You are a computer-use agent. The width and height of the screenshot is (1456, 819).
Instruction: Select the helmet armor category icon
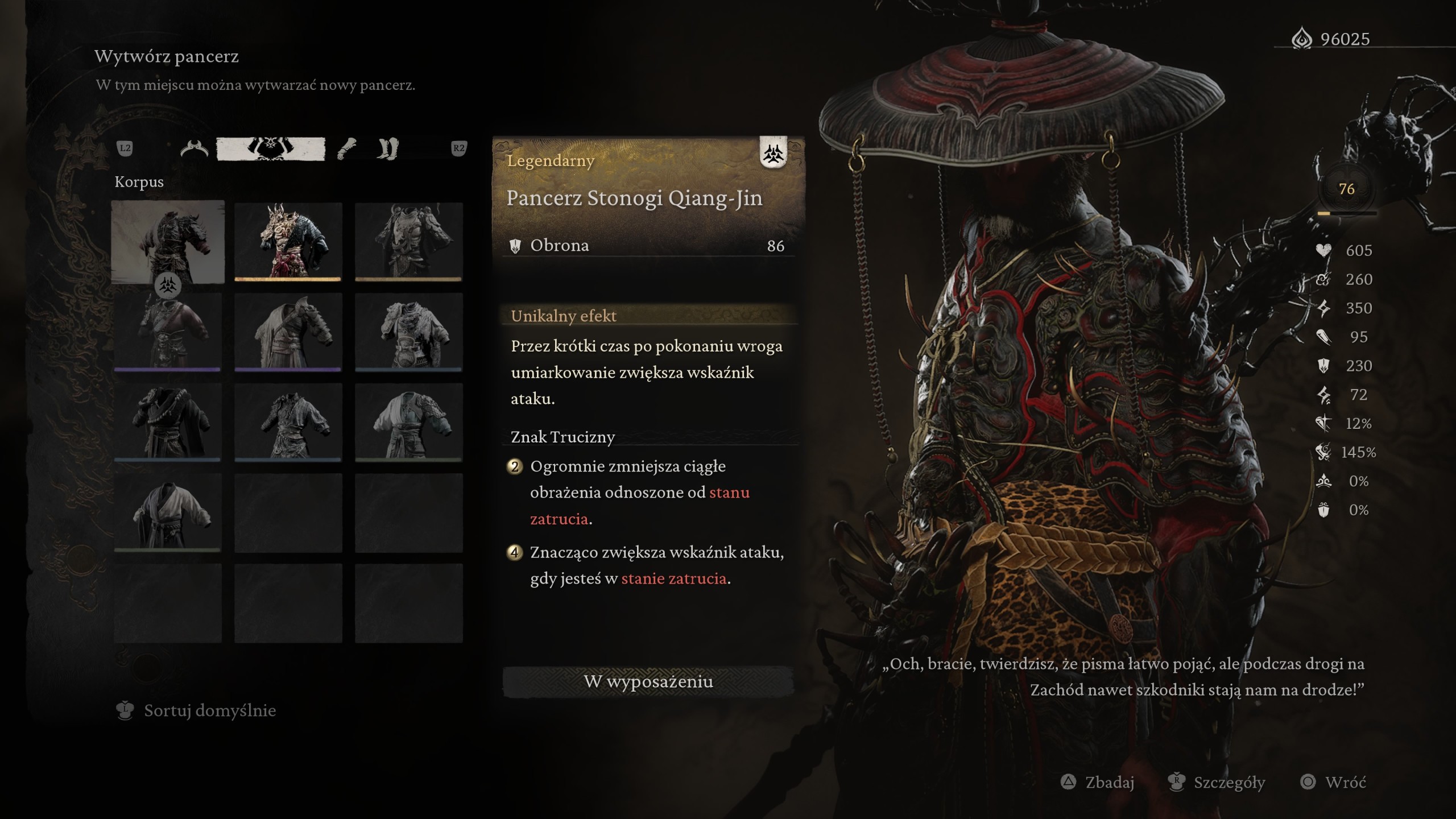(194, 149)
